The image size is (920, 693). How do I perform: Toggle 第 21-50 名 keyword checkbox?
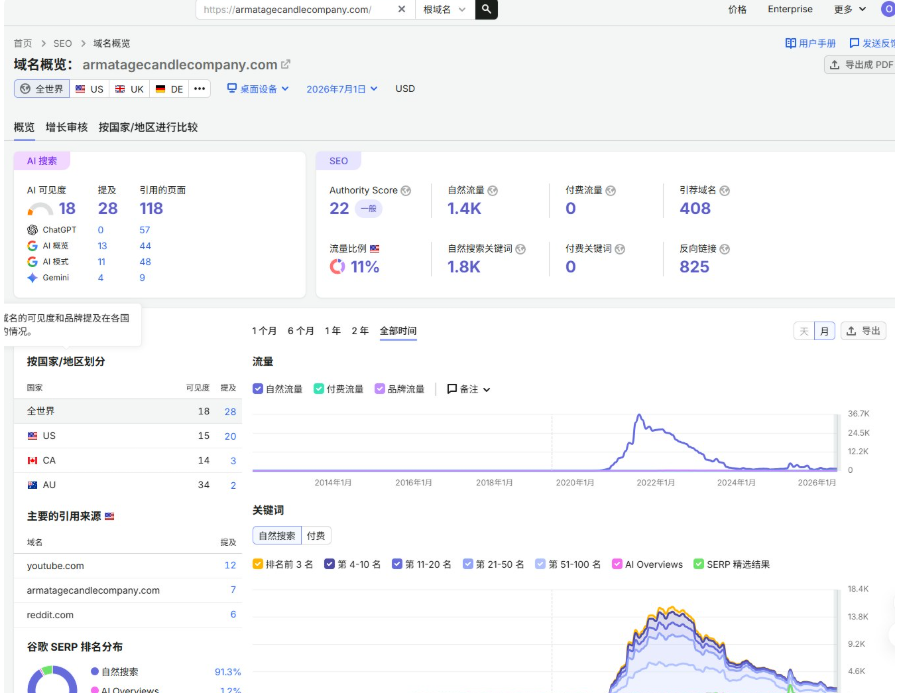pos(468,564)
